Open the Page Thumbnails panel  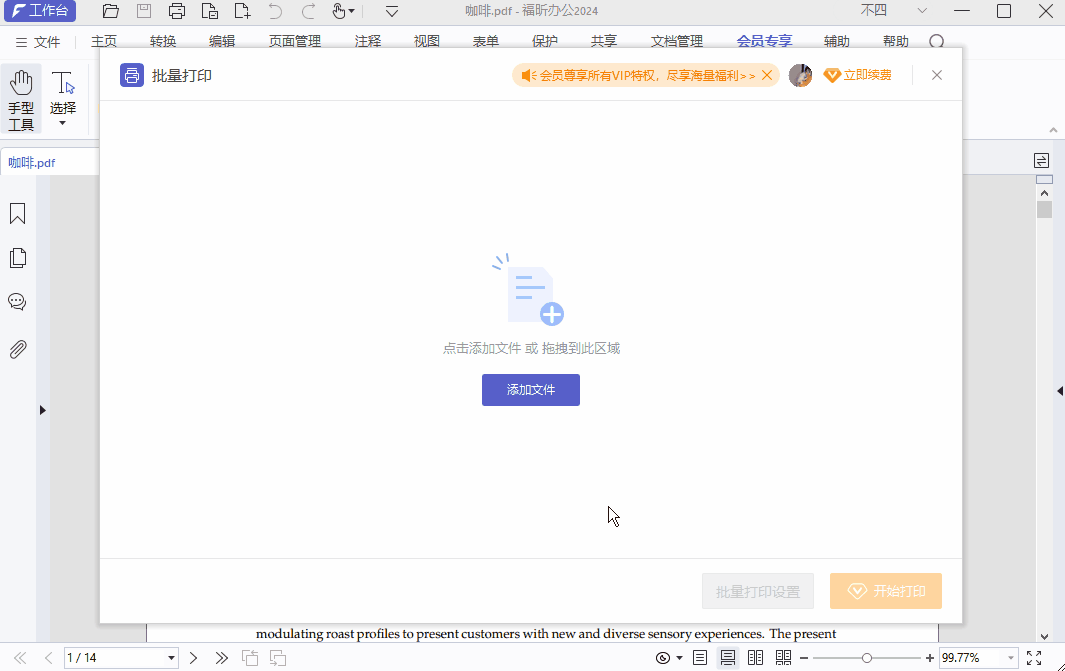[18, 257]
